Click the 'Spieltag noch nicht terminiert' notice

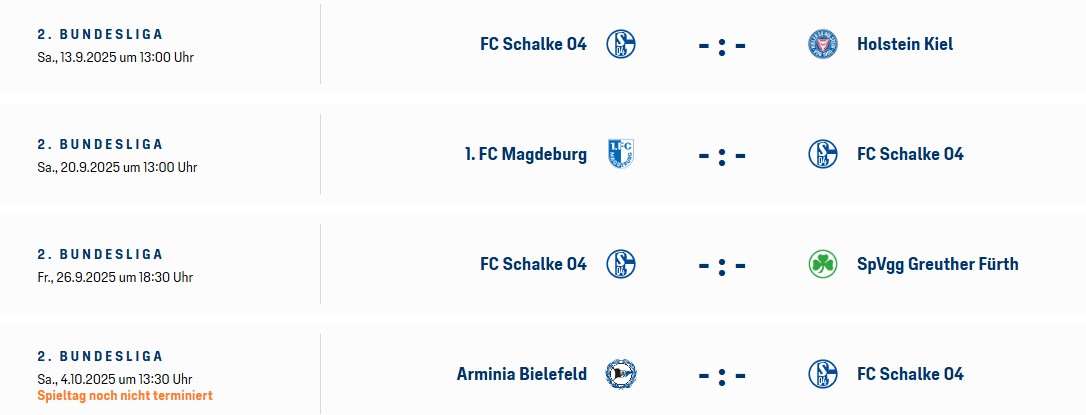point(125,396)
